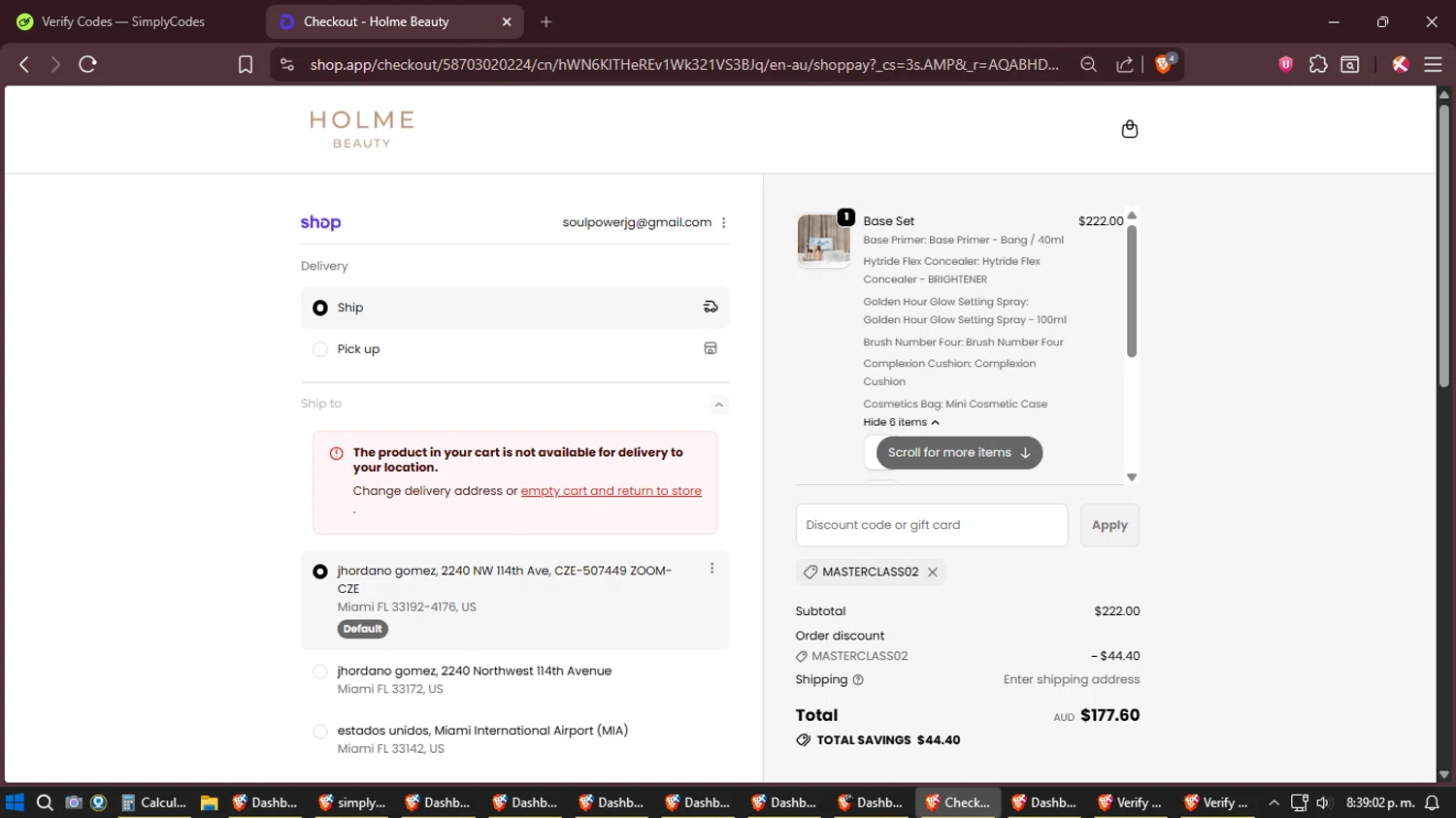
Task: Open Windows taskbar search
Action: 45,802
